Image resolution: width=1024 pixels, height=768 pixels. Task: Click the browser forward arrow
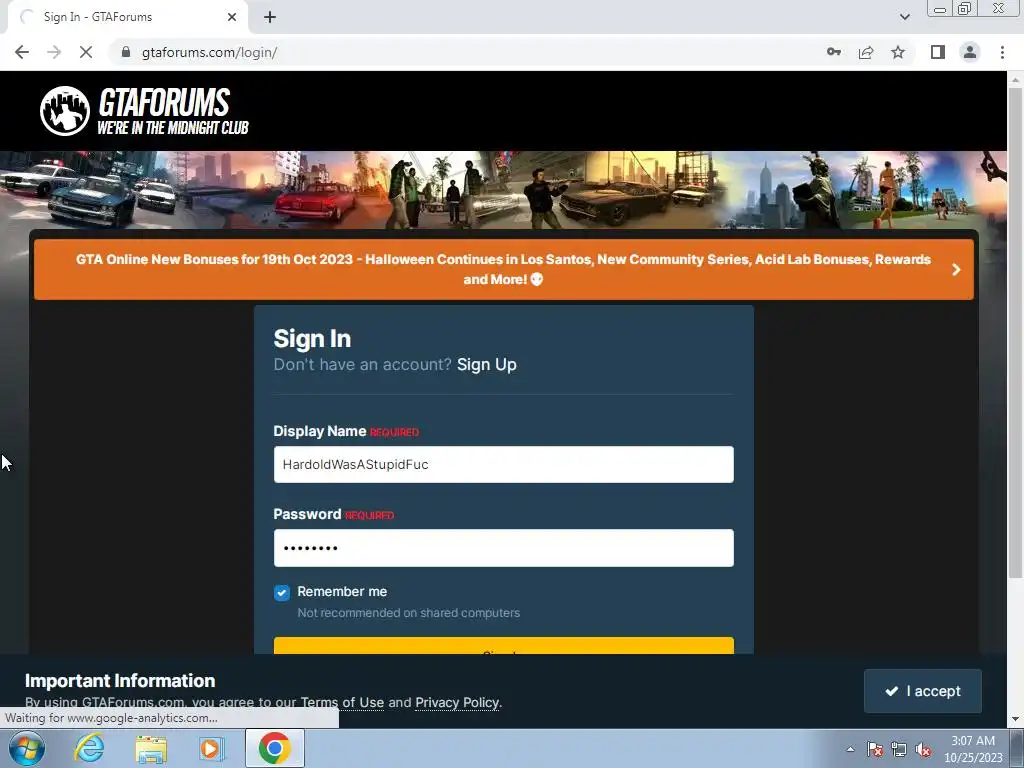tap(54, 52)
